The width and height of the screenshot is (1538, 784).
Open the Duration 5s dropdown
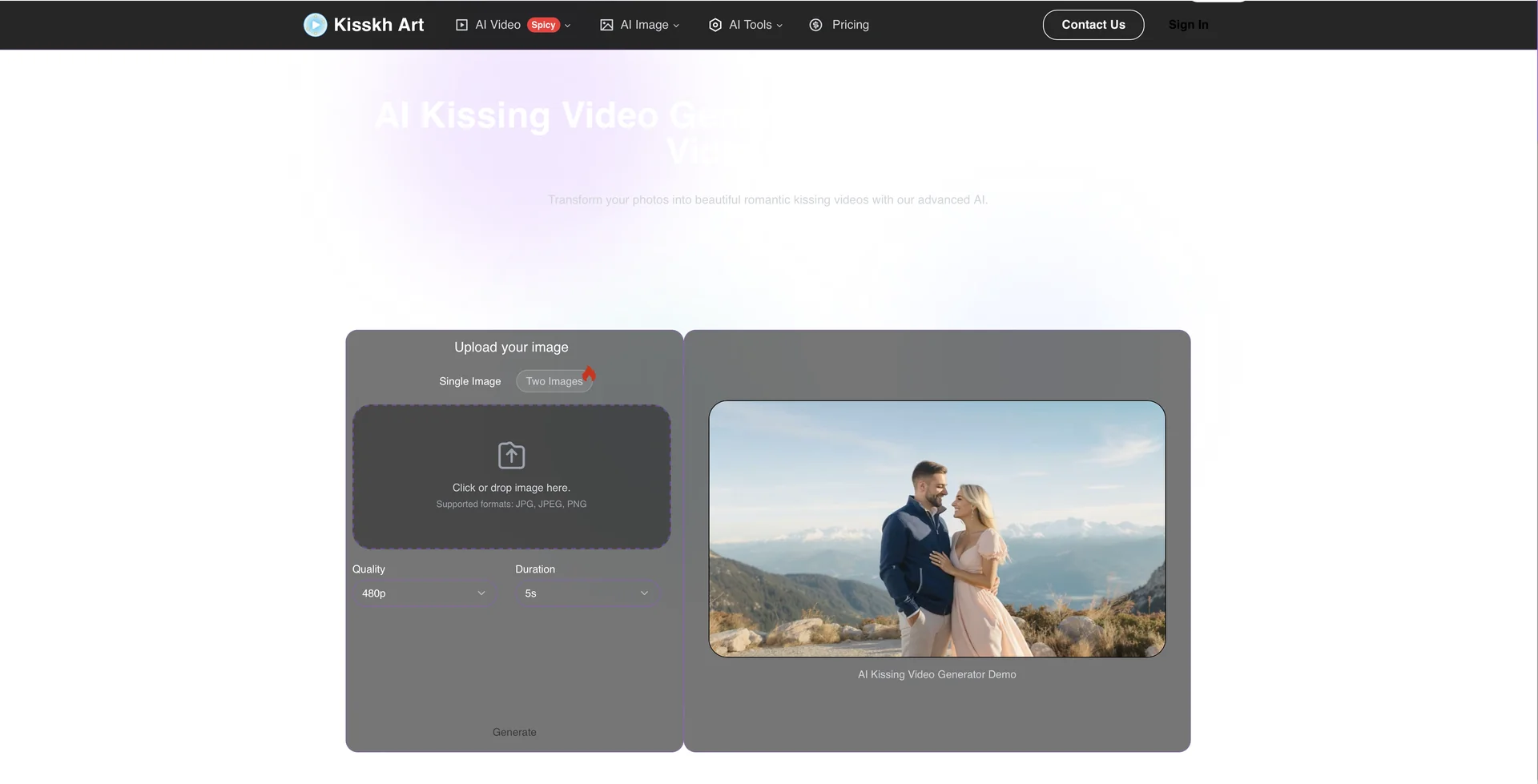click(x=586, y=593)
